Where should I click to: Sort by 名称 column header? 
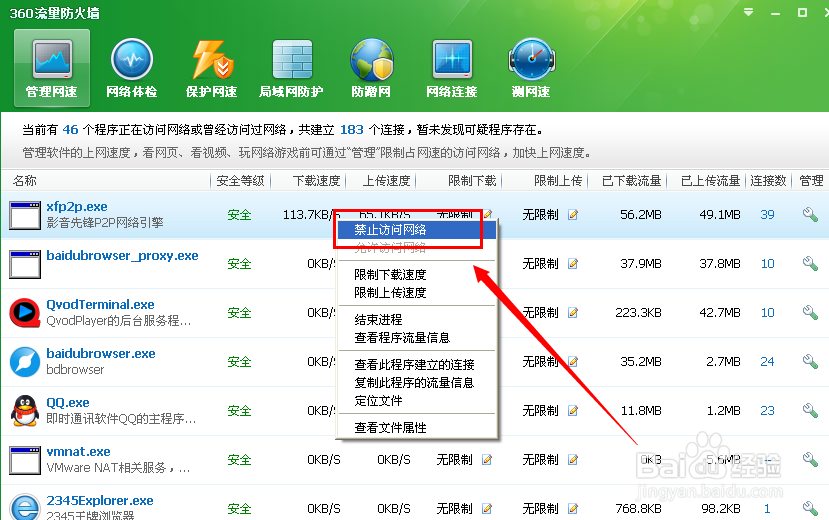tap(24, 181)
